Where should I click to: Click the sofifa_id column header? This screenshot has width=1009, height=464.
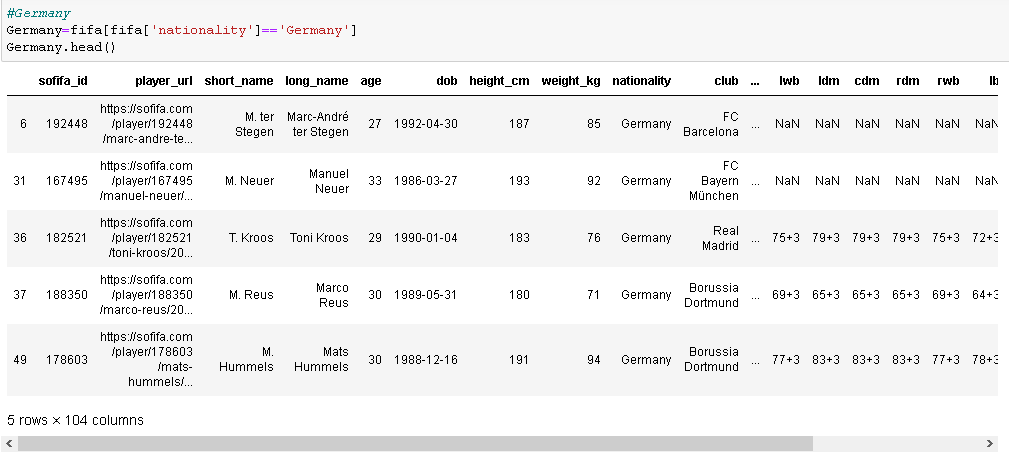click(x=63, y=81)
